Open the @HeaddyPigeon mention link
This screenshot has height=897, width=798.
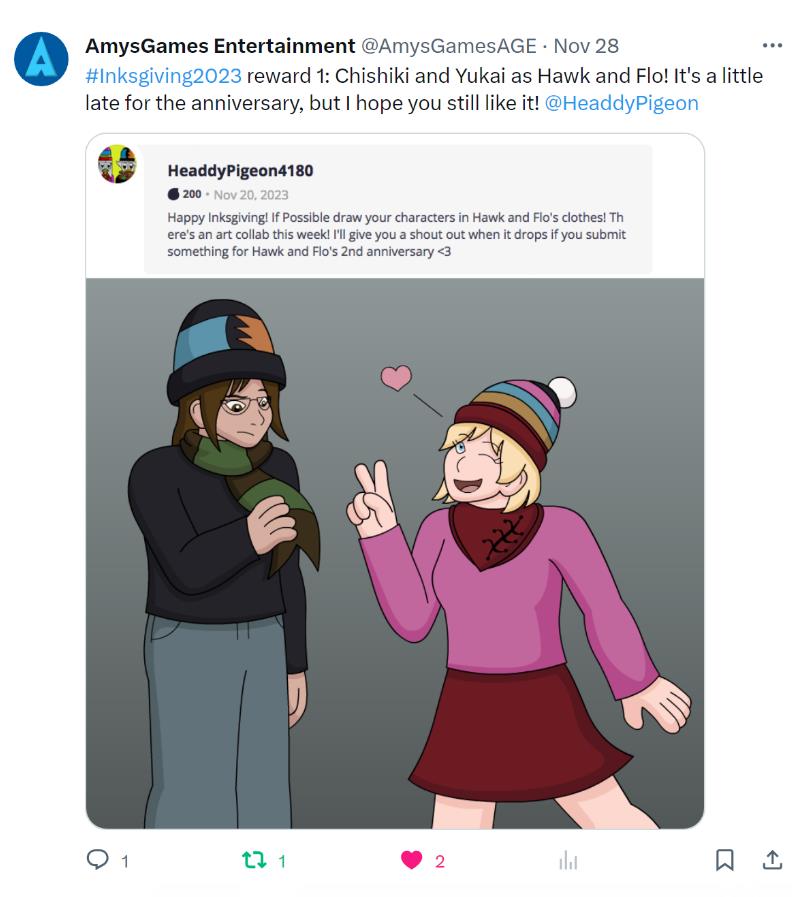[x=622, y=103]
